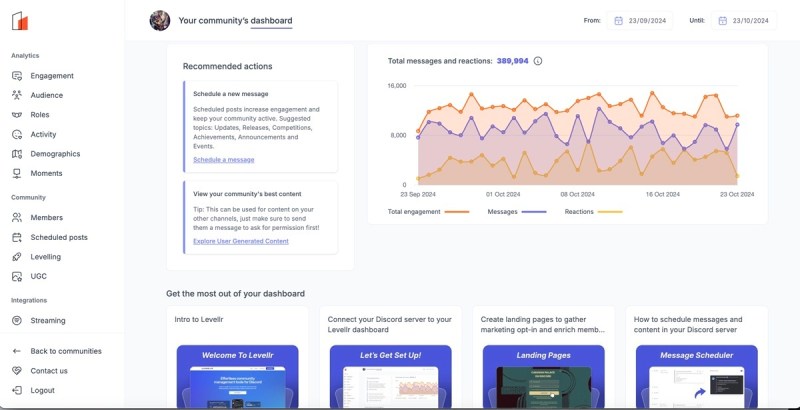Open the Contact us link
This screenshot has height=410, width=800.
point(49,371)
